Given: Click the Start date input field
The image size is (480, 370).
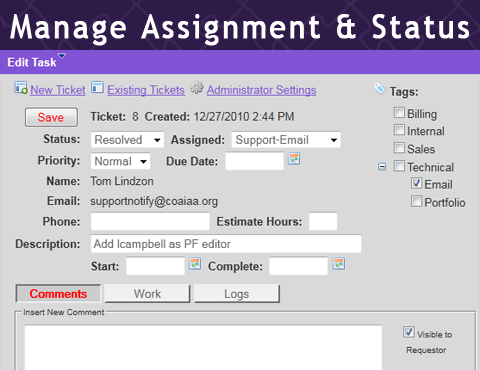Looking at the screenshot, I should pos(155,266).
